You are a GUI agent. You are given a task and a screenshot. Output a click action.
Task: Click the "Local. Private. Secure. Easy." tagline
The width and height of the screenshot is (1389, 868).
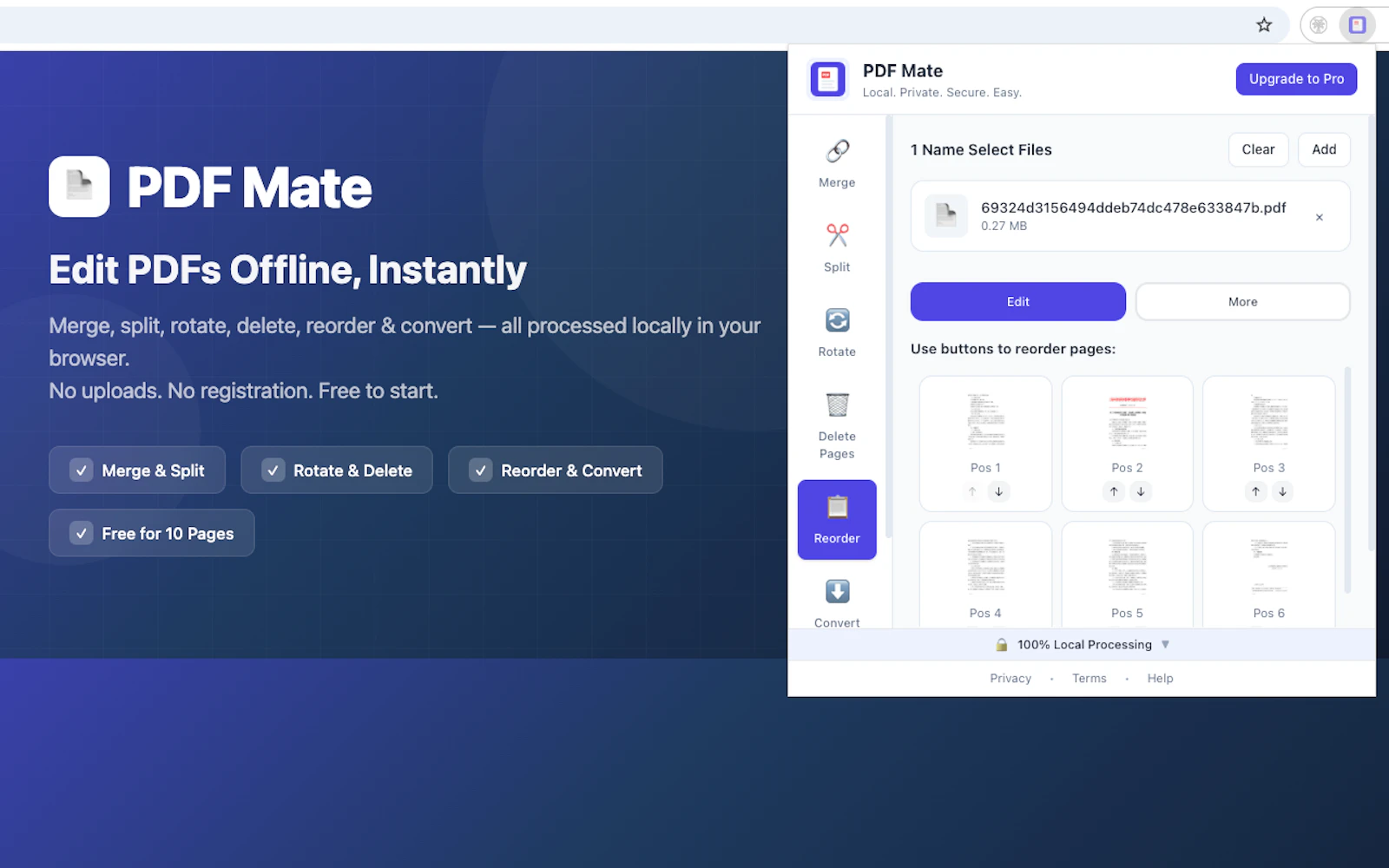(942, 93)
